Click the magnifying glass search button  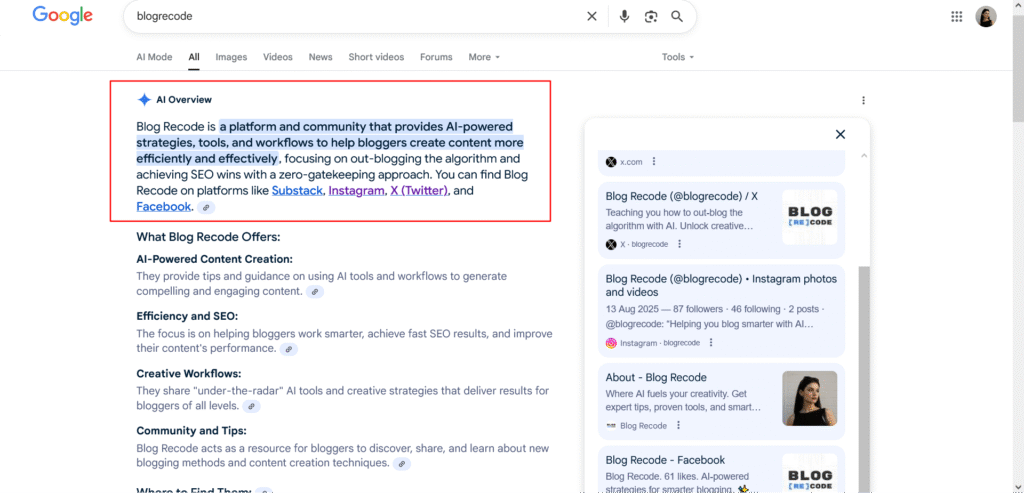click(x=677, y=16)
